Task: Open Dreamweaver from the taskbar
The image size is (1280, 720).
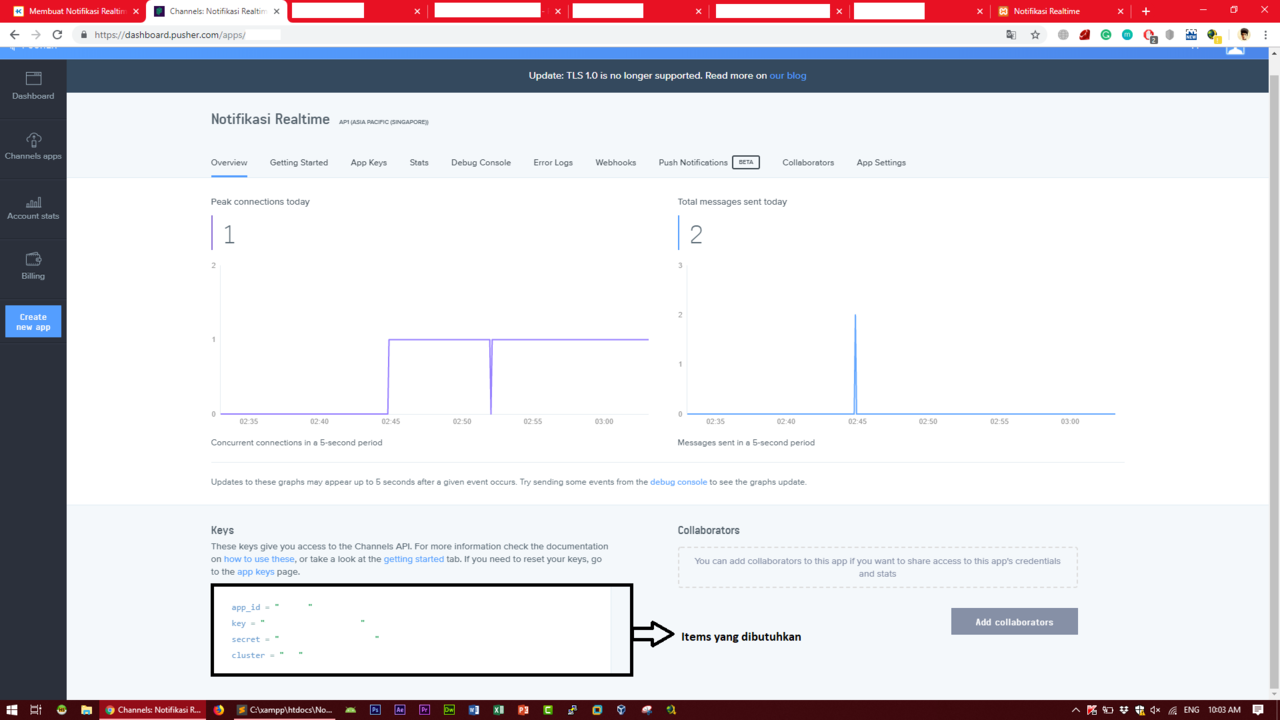Action: point(449,710)
